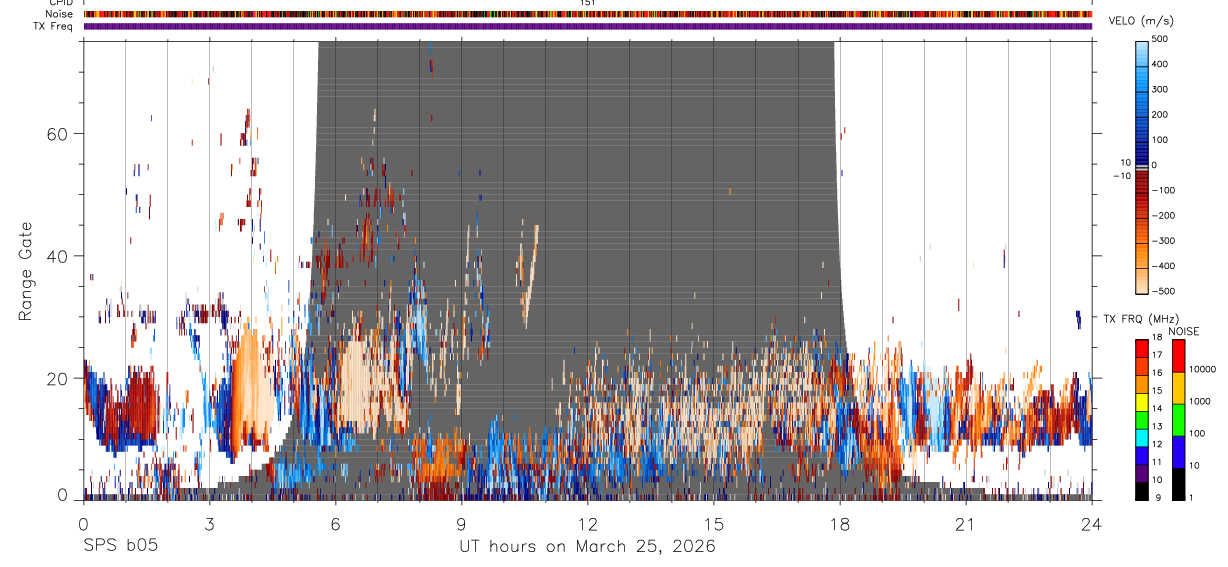Click the '-100' value on velocity scale

pos(1163,190)
